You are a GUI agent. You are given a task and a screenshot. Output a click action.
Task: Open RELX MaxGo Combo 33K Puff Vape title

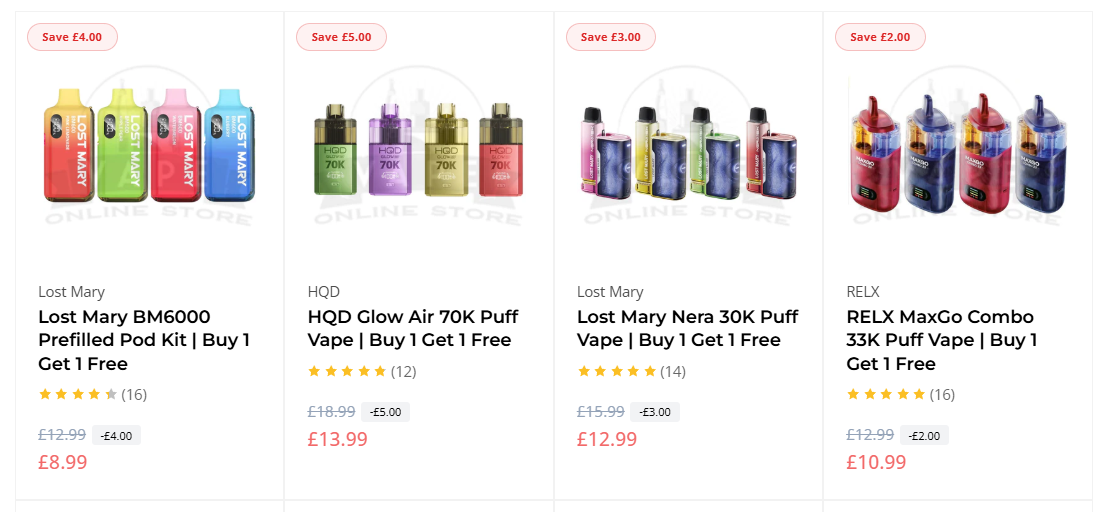(x=941, y=340)
